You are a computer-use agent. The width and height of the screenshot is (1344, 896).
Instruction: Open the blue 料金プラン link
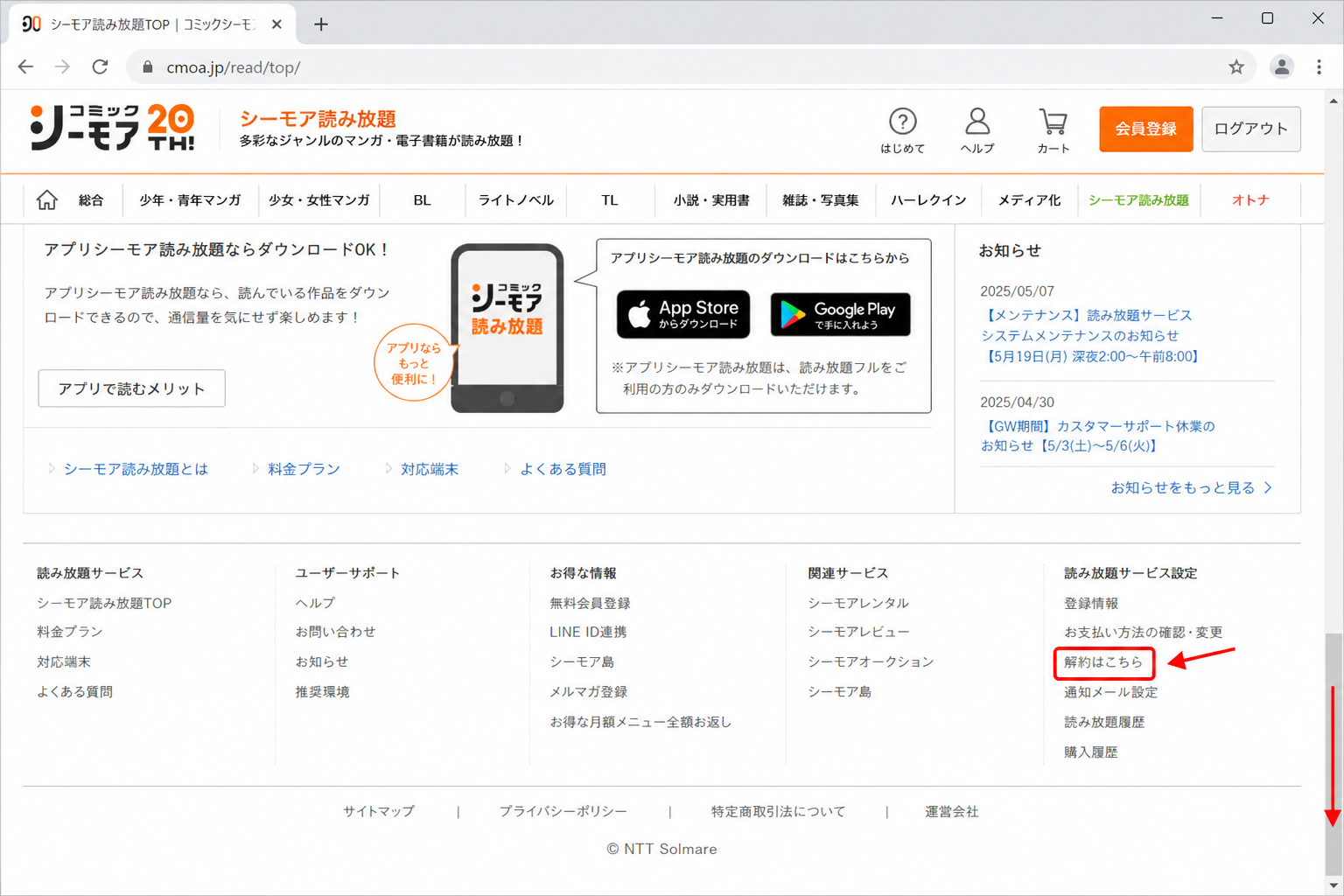304,469
